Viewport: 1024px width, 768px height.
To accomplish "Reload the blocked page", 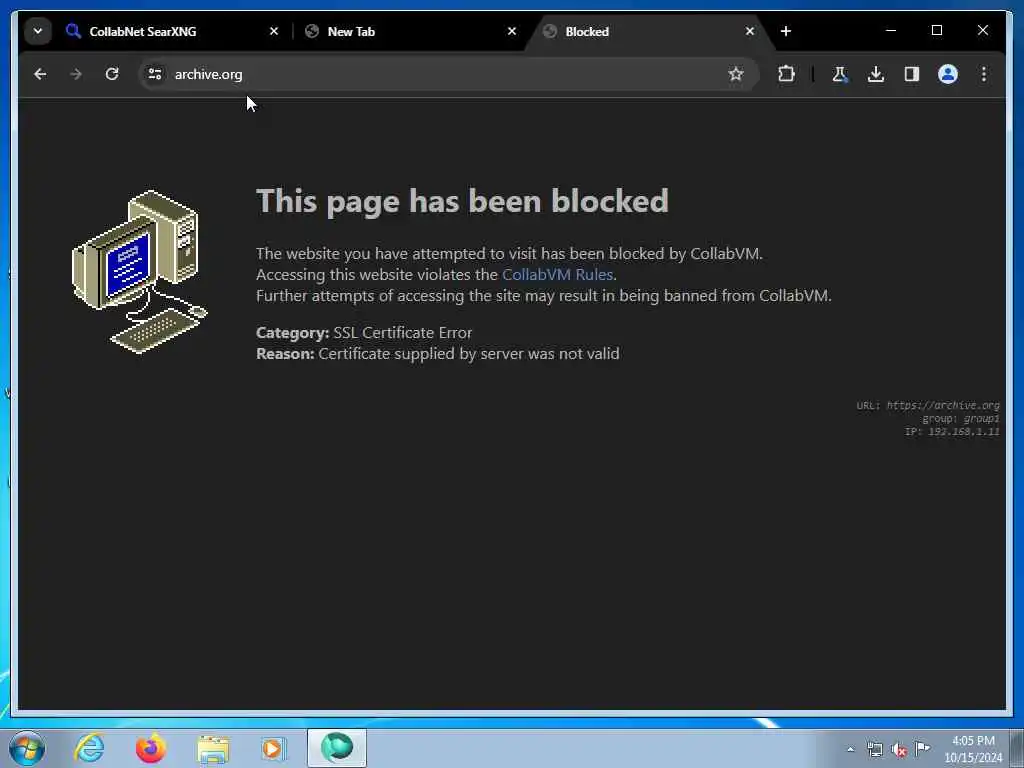I will 112,74.
